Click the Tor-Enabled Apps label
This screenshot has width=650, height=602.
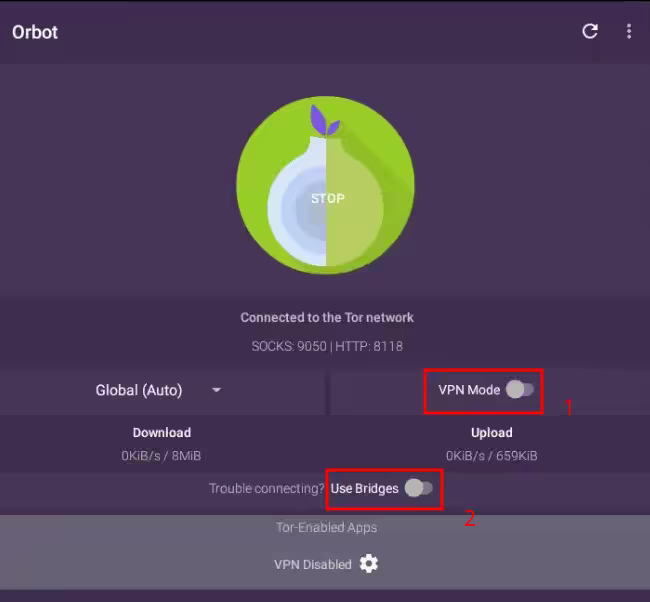[x=327, y=527]
